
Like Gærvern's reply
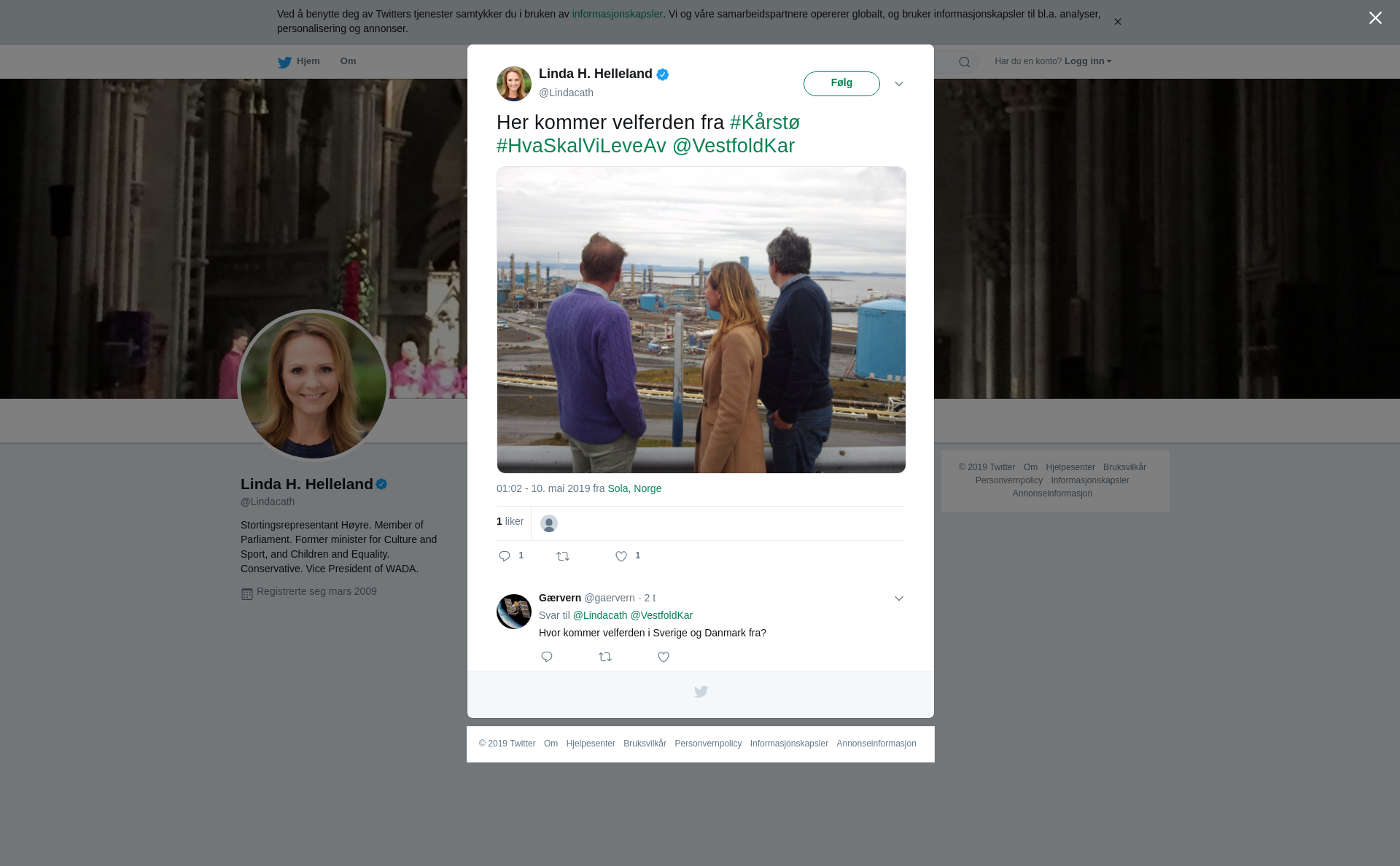[664, 657]
